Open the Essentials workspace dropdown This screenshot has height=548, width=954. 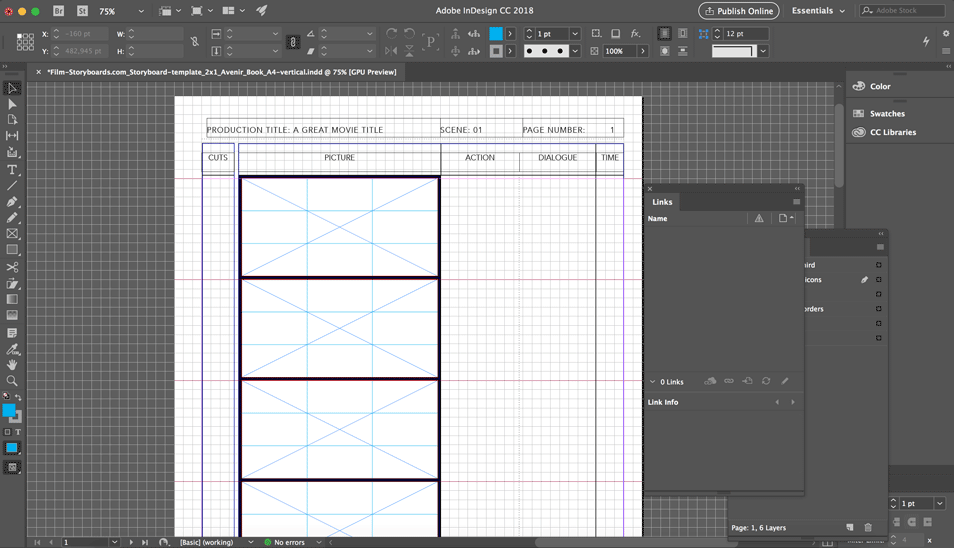(x=818, y=11)
